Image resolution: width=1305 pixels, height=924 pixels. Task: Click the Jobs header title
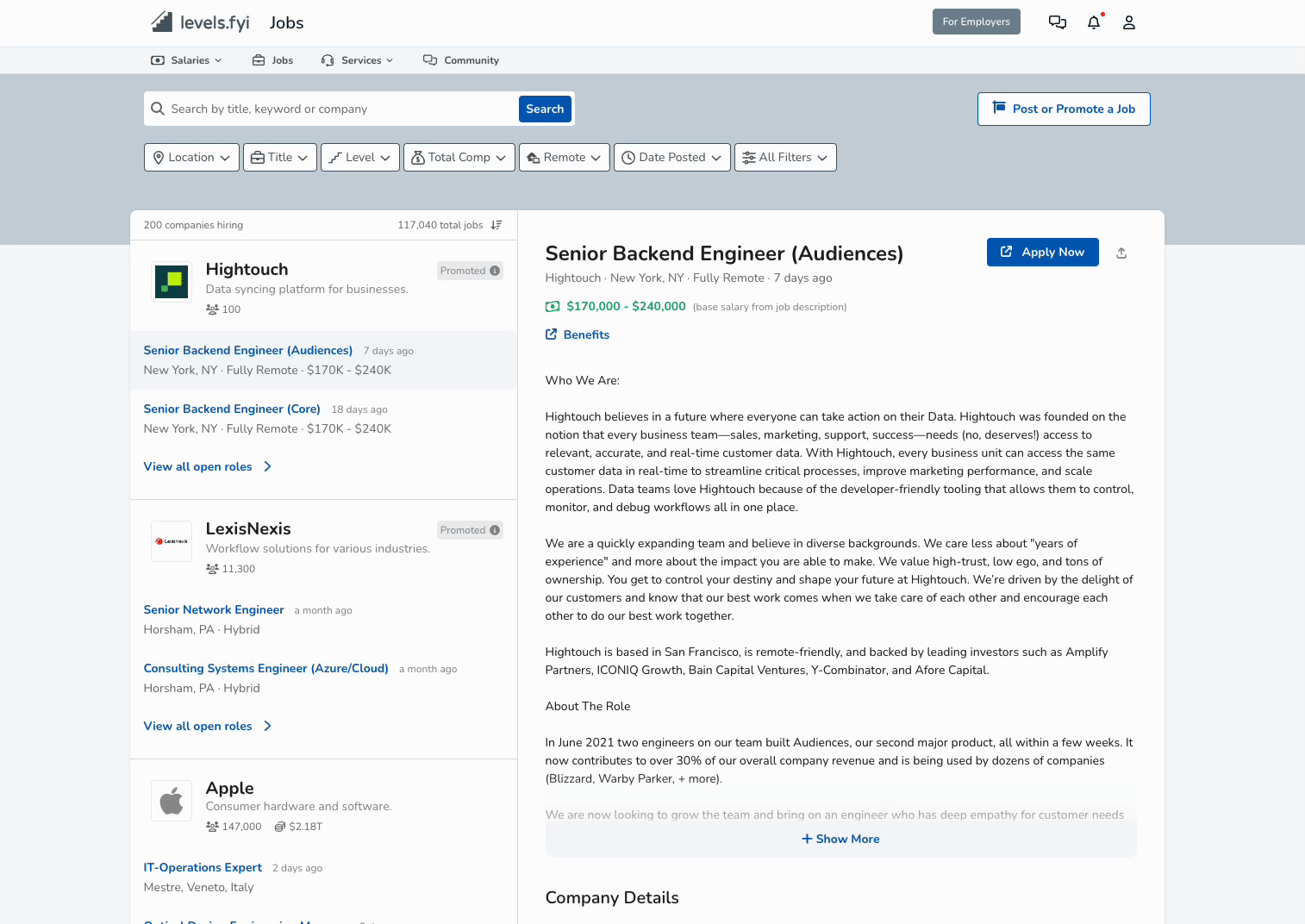tap(287, 23)
